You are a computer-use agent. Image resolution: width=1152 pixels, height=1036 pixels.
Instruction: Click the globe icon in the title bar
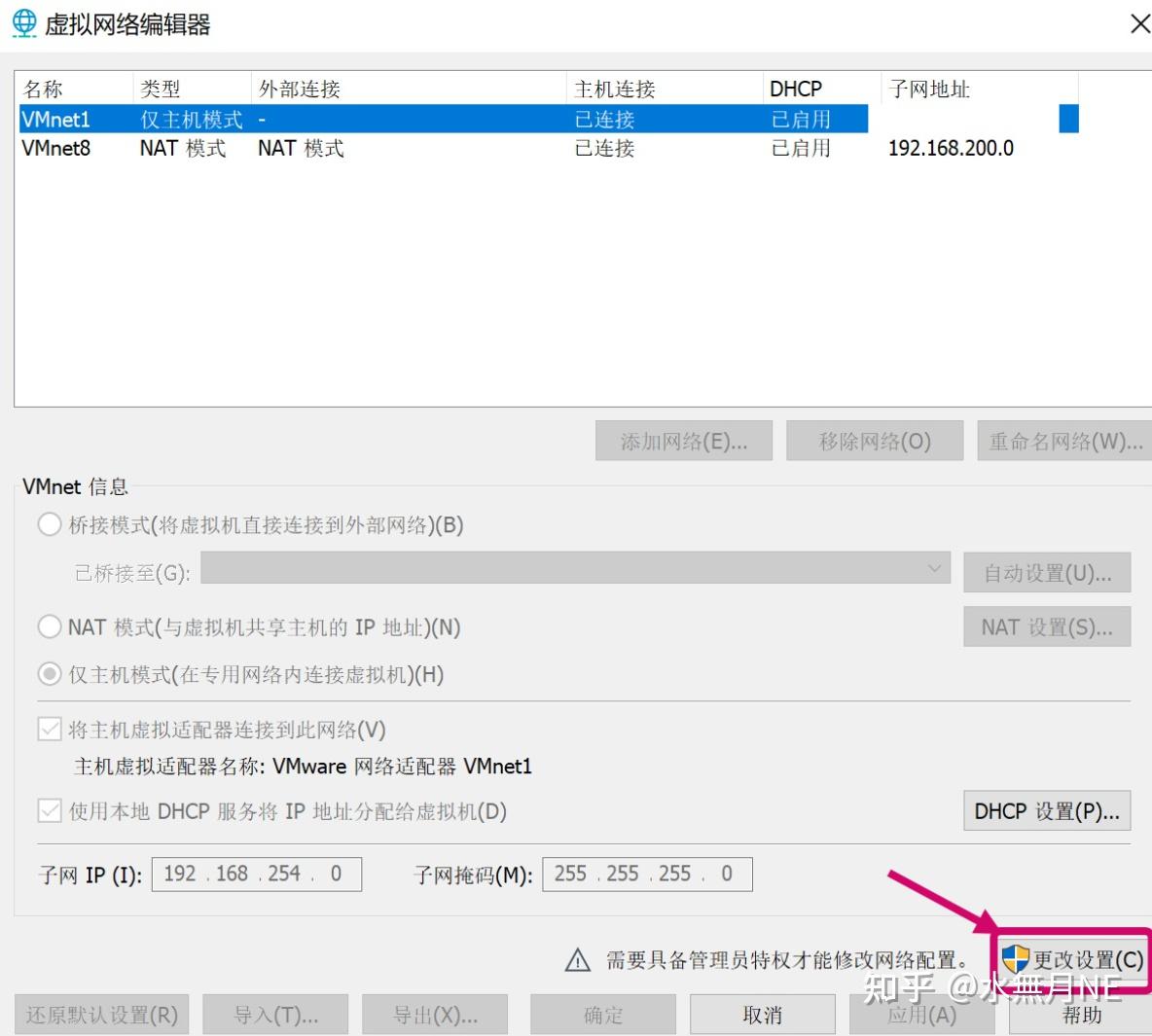coord(21,21)
